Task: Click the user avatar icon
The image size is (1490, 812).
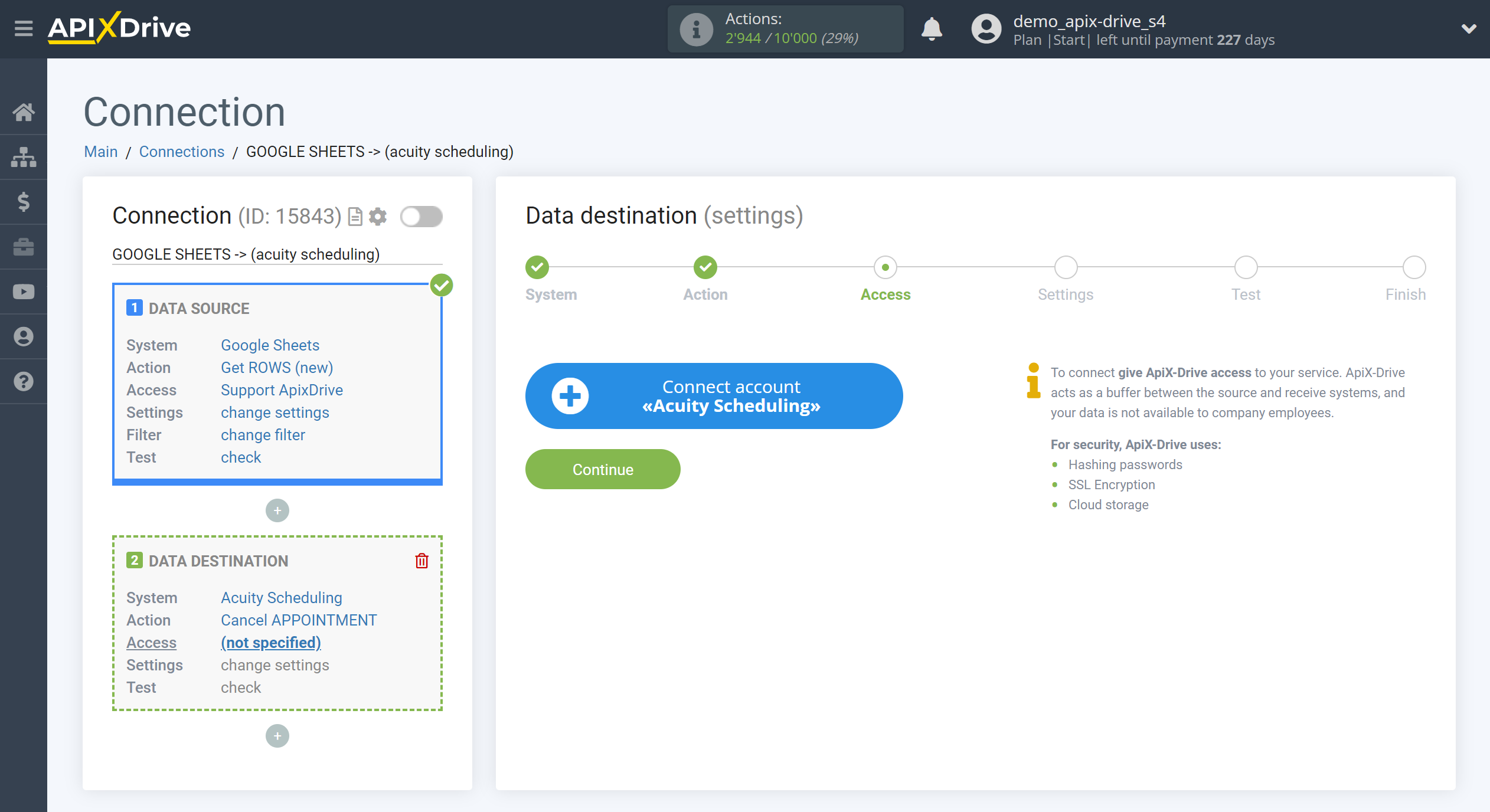Action: (986, 29)
